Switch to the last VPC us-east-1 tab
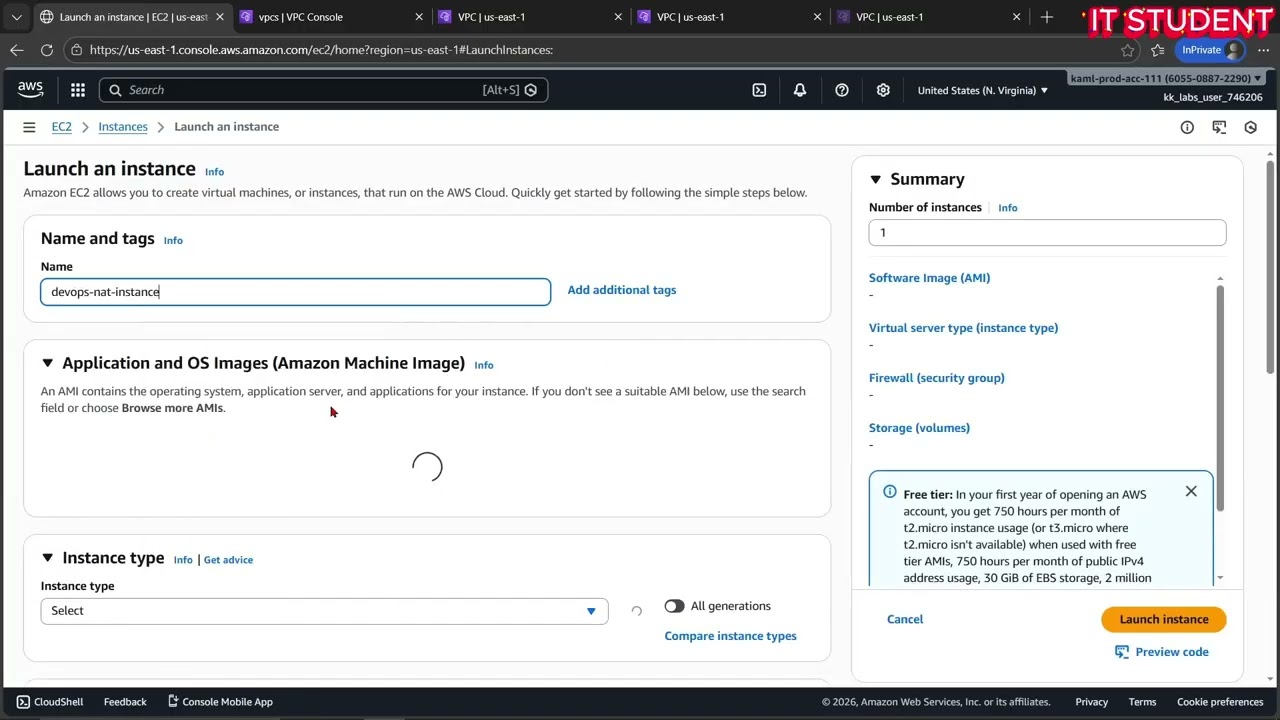1280x720 pixels. [930, 17]
